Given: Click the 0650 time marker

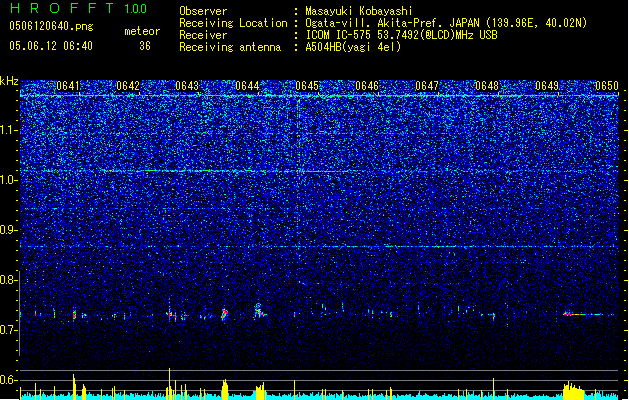Looking at the screenshot, I should click(x=607, y=86).
